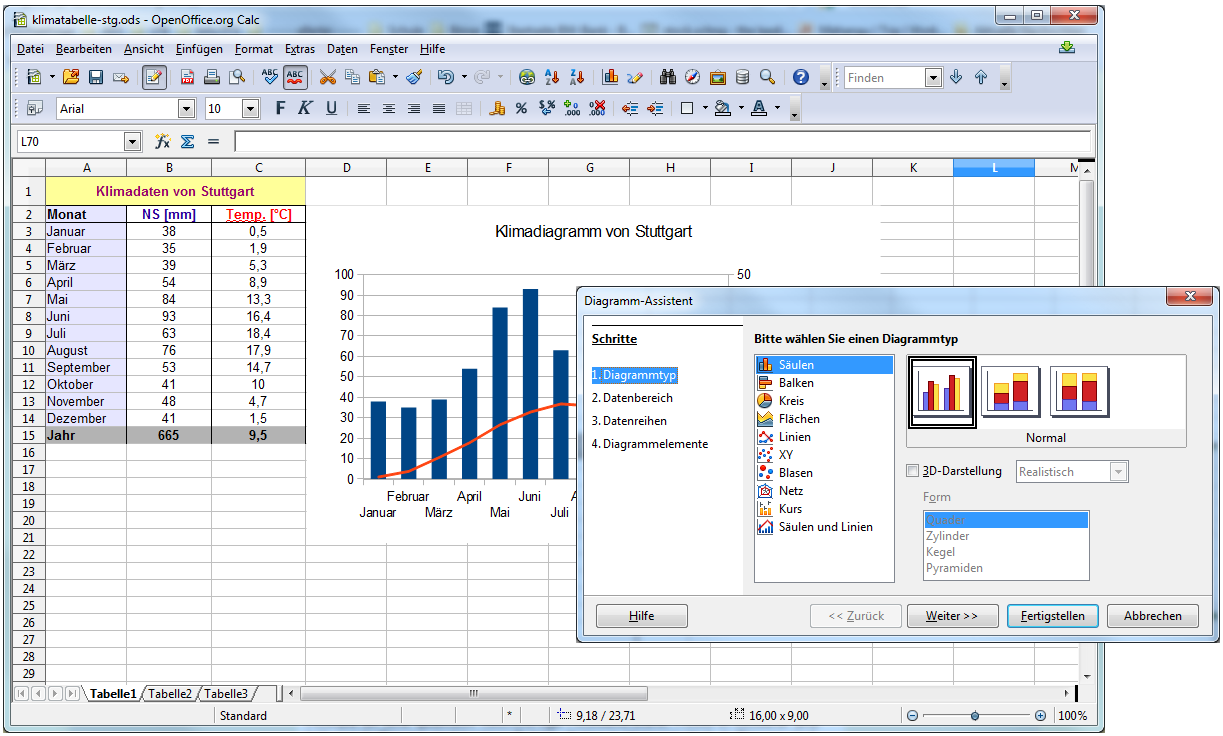Click the Gallery picture icon
1223x736 pixels.
pos(717,77)
